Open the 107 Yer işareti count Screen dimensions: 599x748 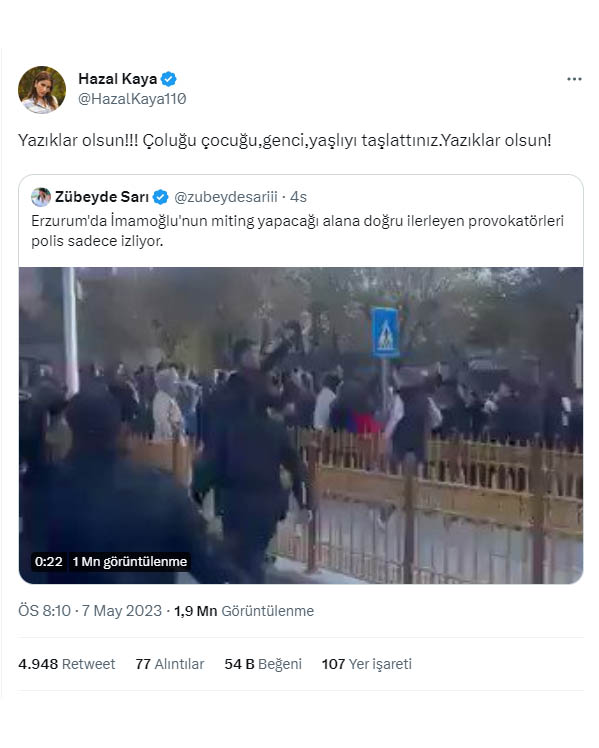(x=367, y=664)
